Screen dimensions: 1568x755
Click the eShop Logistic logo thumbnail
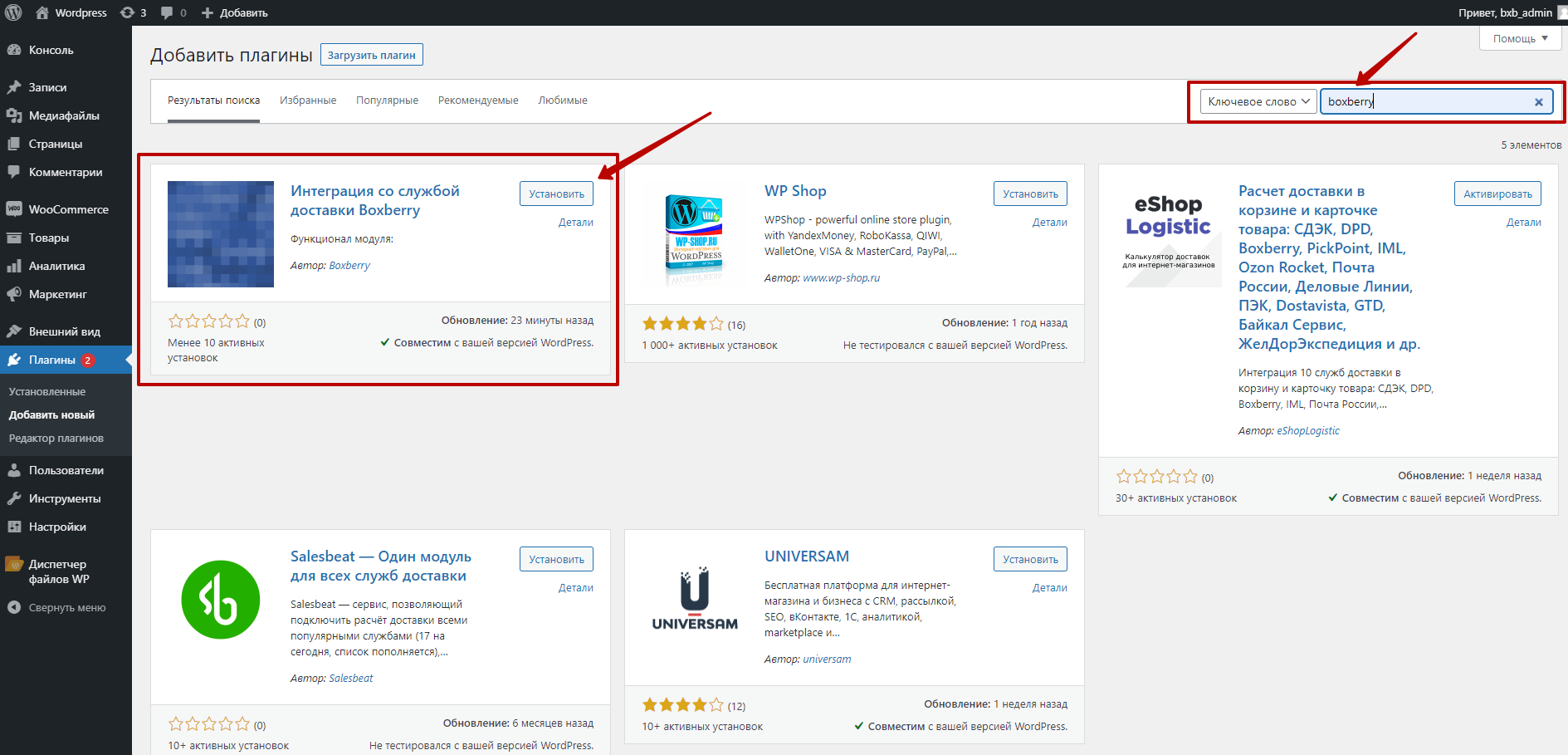(1169, 234)
